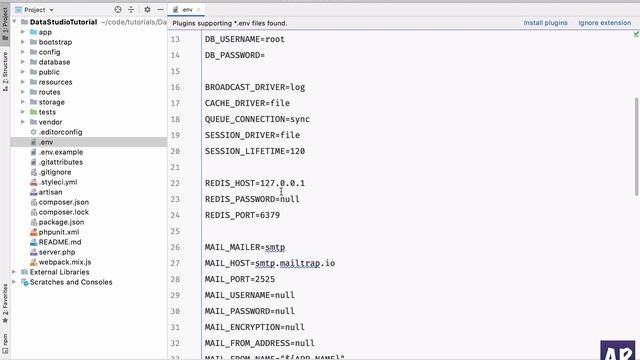Open composer.lock file
This screenshot has height=360, width=640.
(63, 212)
